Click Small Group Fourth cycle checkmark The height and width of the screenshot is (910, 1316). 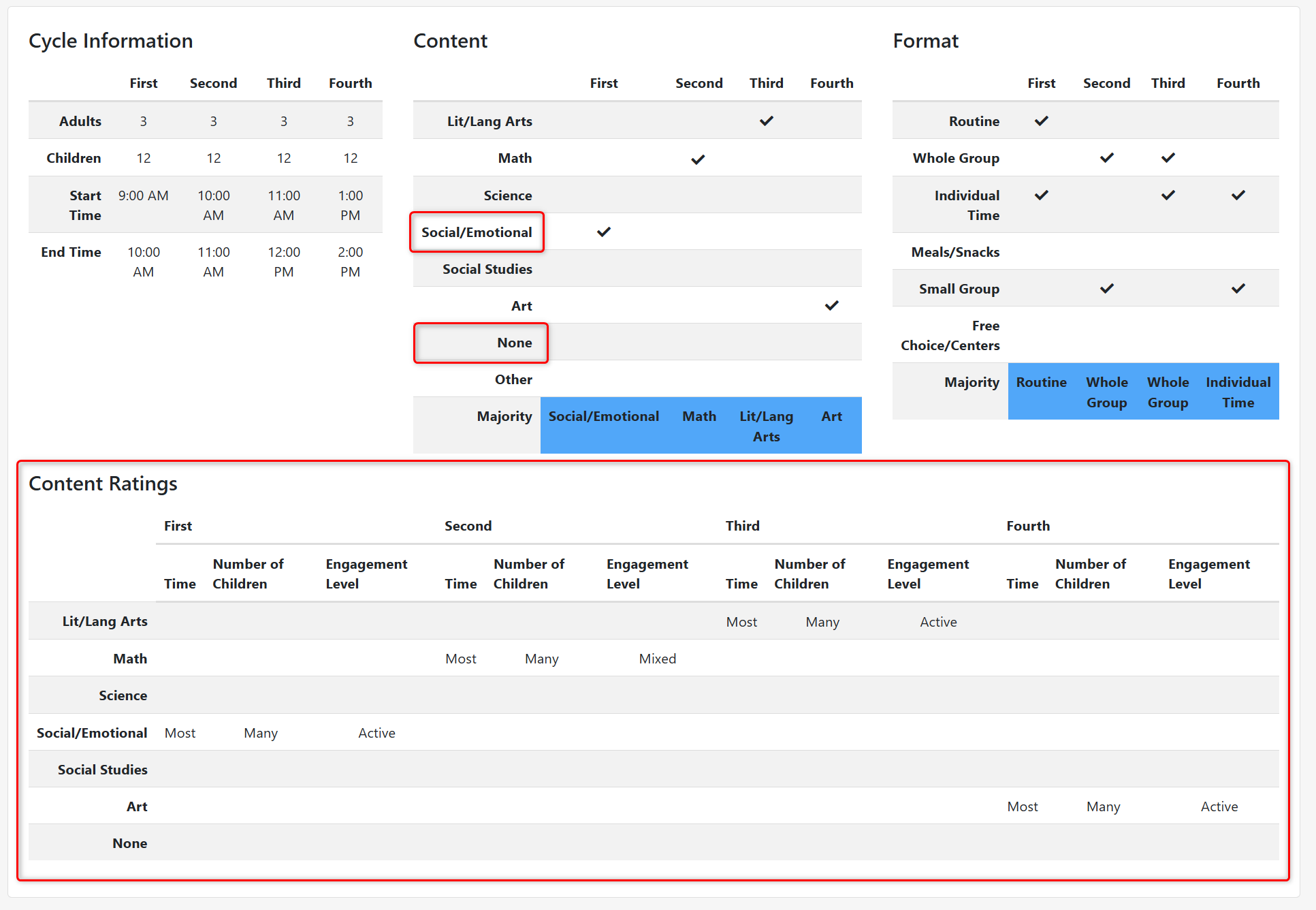1238,289
